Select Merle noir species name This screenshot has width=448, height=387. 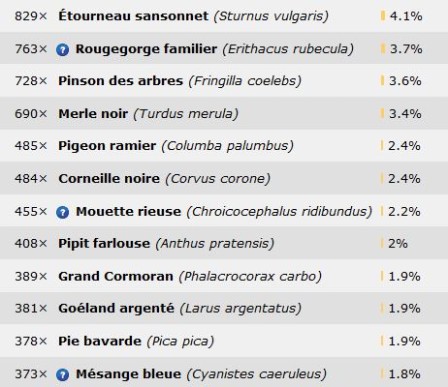93,114
